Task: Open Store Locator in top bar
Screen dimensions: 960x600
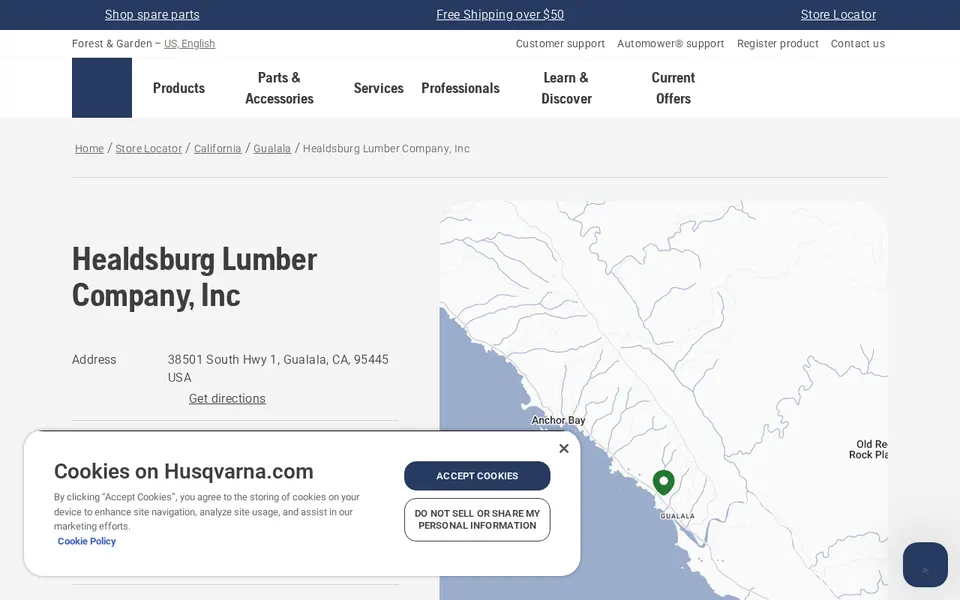Action: [838, 15]
